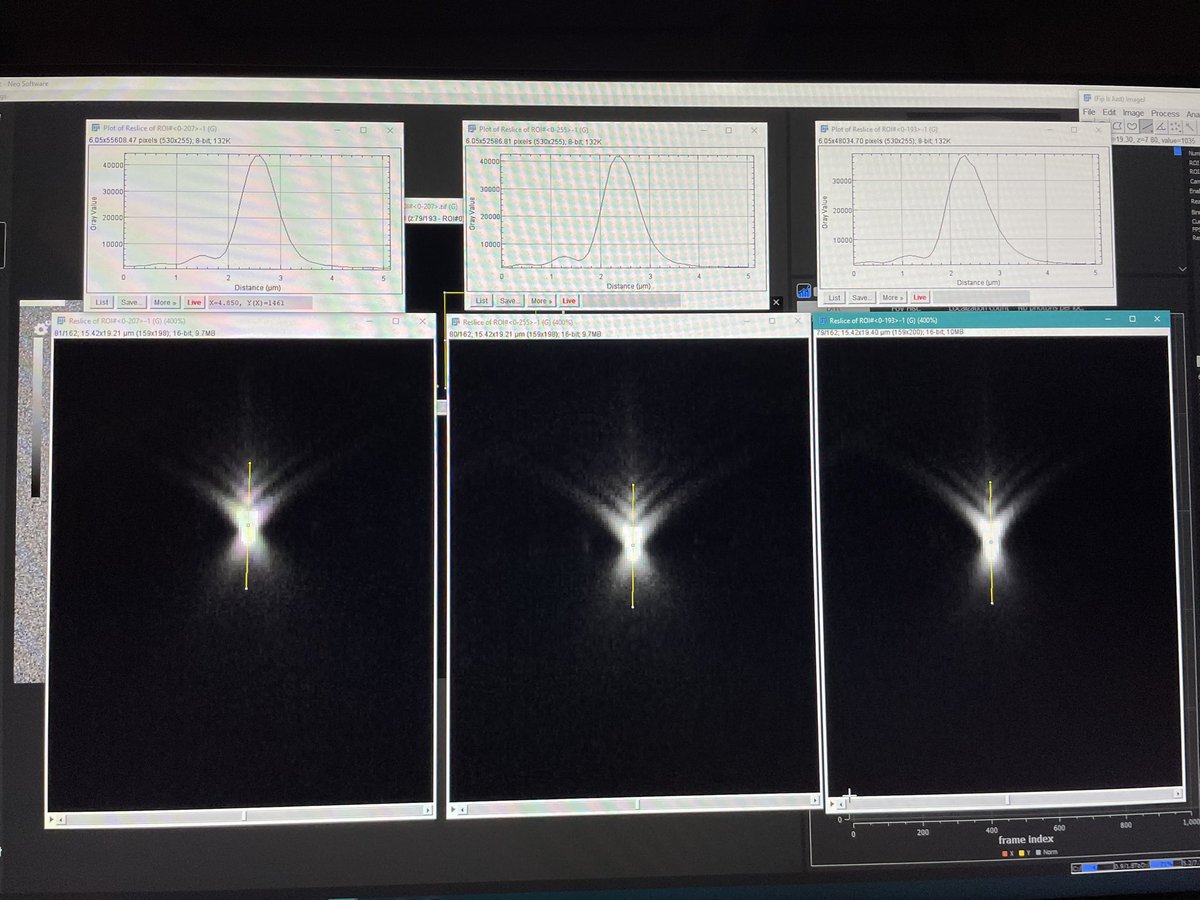This screenshot has height=900, width=1200.
Task: Open window icon menu of Plot <0-193>
Action: click(826, 129)
